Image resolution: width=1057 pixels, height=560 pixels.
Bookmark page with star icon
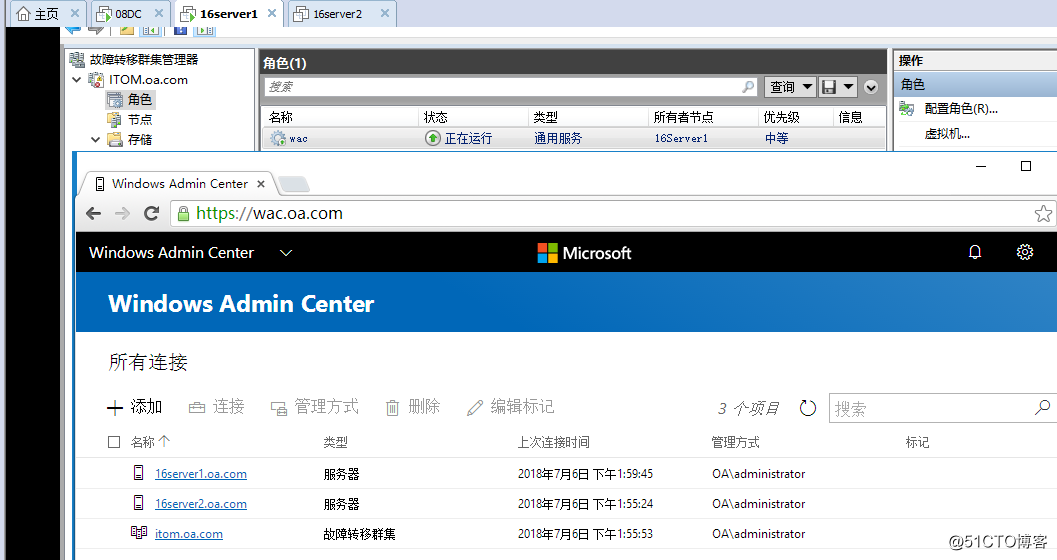pos(1043,214)
